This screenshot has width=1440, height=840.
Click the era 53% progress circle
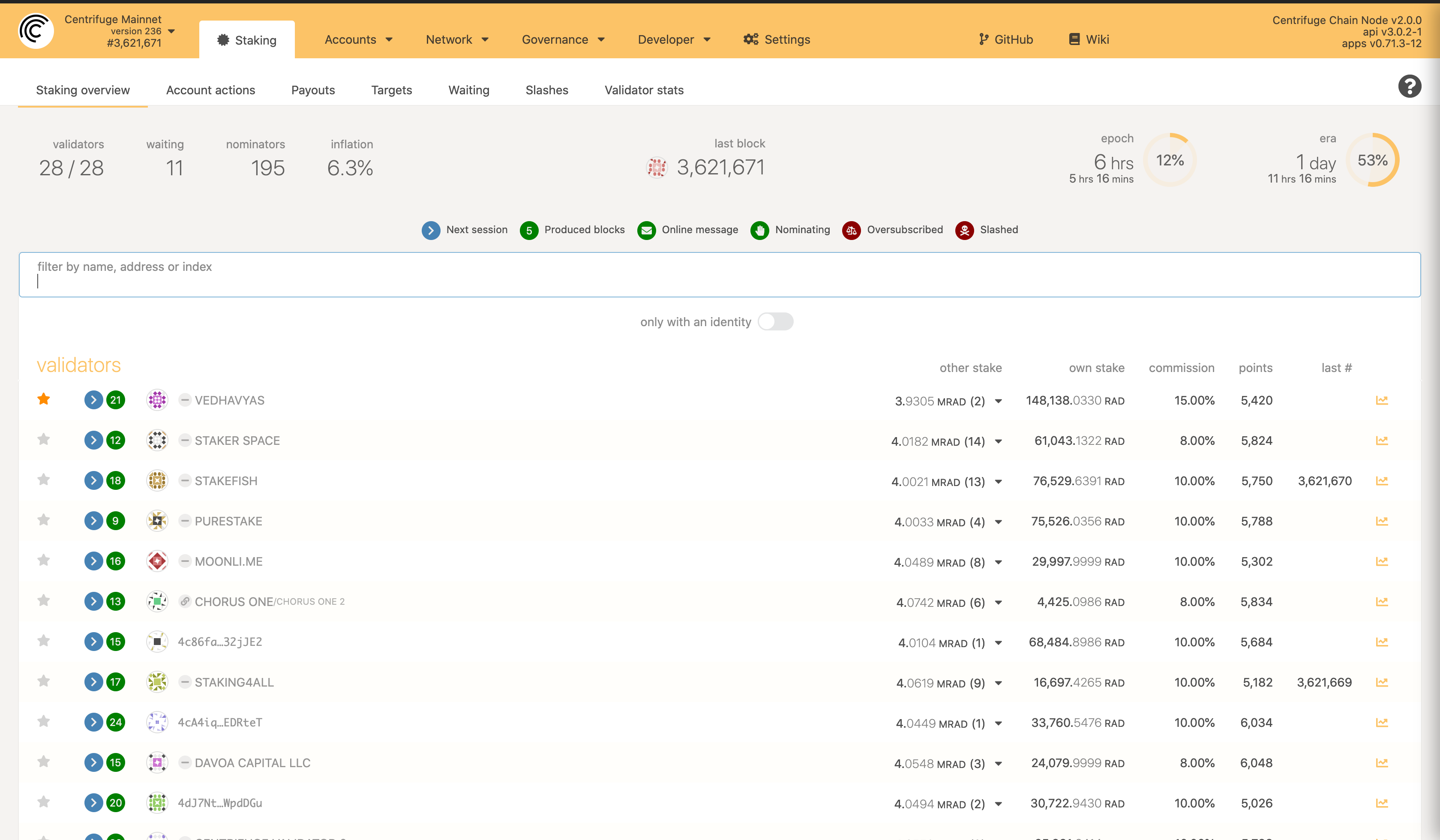coord(1373,160)
